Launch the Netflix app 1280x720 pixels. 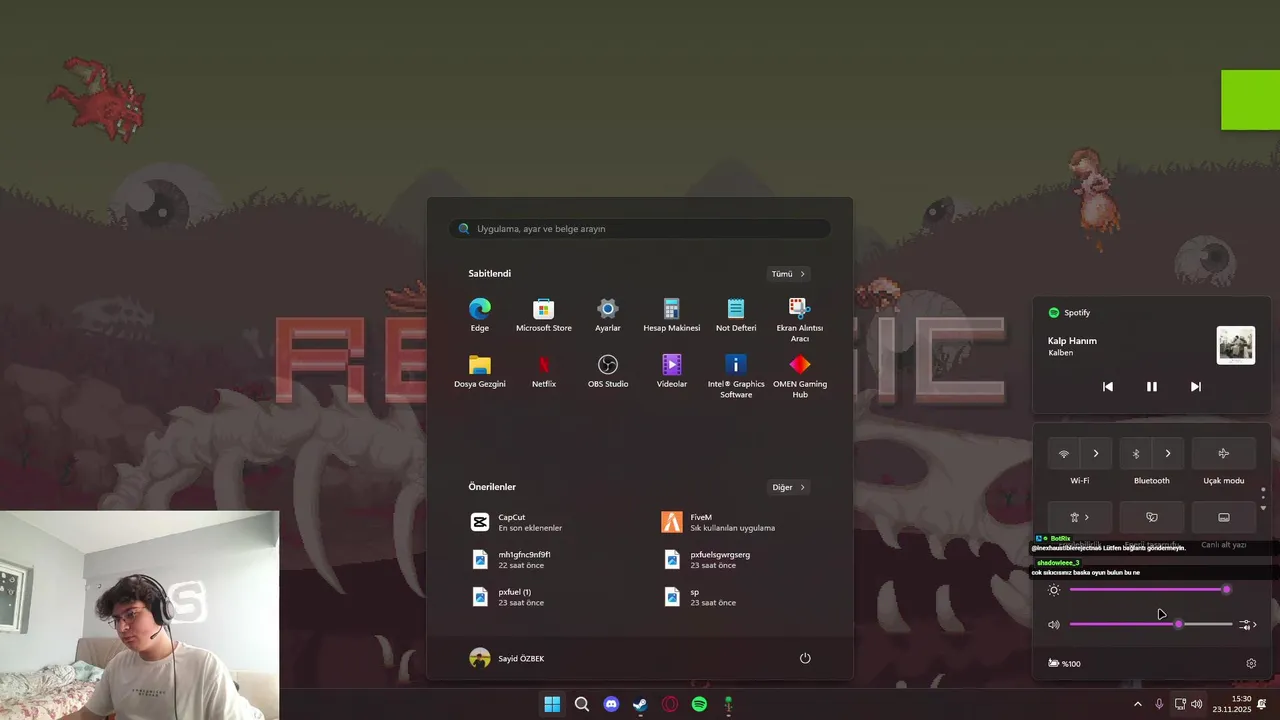point(544,371)
